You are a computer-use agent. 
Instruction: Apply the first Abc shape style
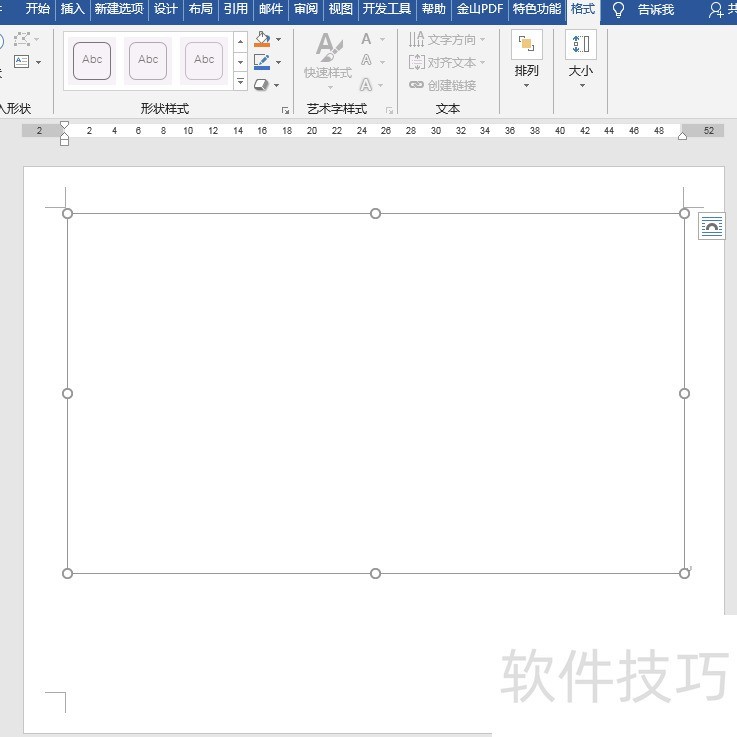[x=92, y=61]
